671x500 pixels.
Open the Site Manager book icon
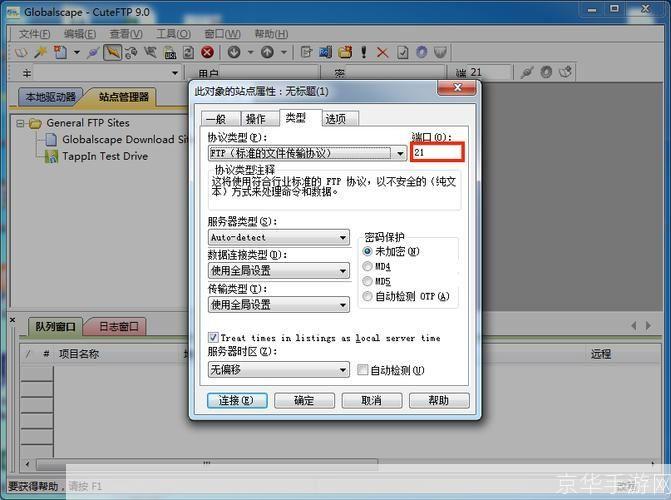[x=21, y=53]
